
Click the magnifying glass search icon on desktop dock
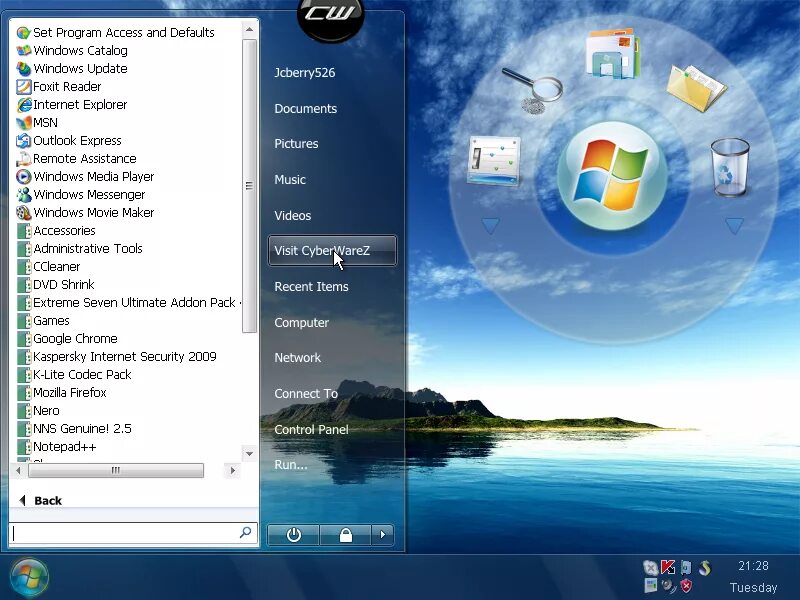tap(532, 89)
